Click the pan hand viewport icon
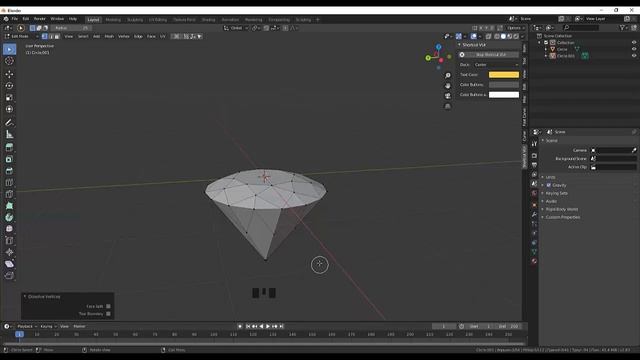 point(448,86)
